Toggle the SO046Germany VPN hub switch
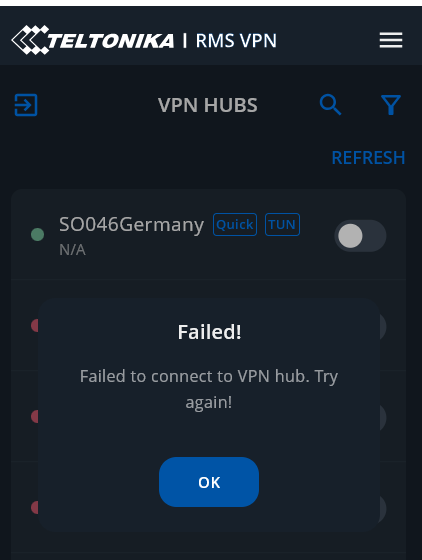The image size is (422, 560). coord(360,236)
